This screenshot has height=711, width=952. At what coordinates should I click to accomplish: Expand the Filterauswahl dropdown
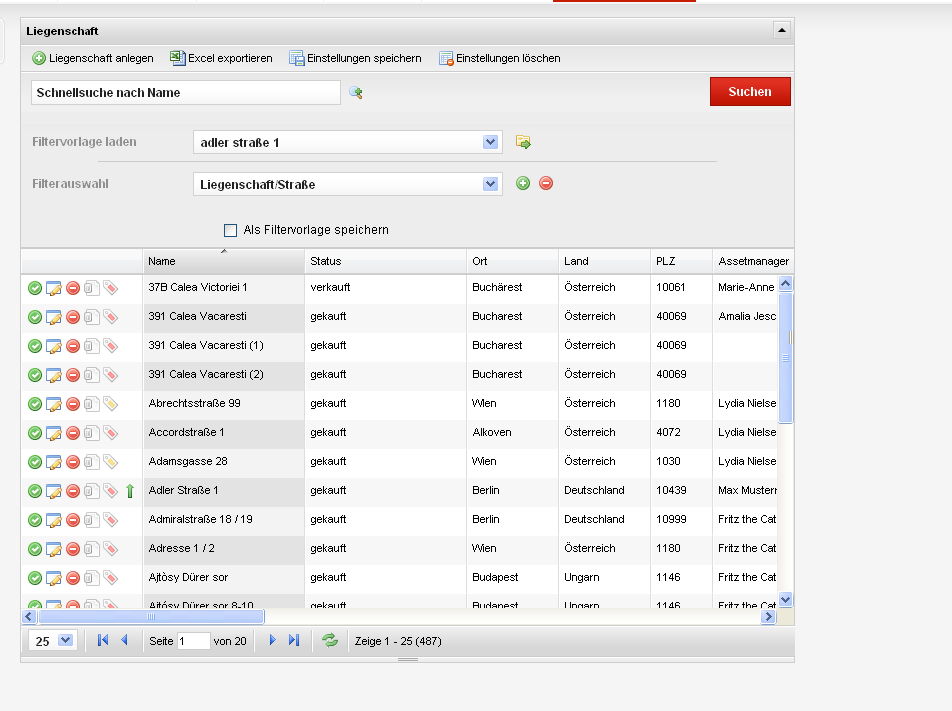pos(490,184)
